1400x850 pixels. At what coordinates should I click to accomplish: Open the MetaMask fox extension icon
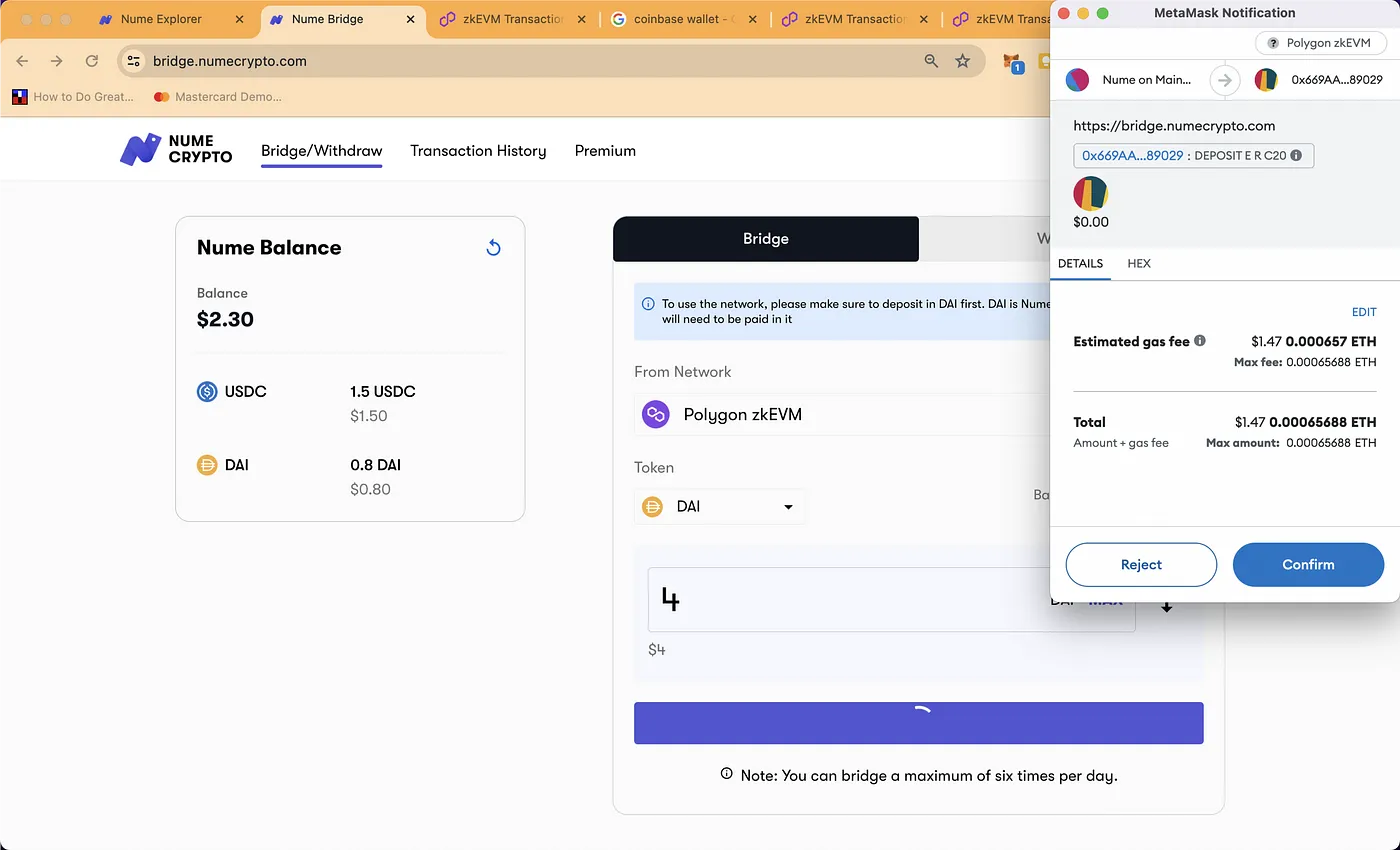1012,62
